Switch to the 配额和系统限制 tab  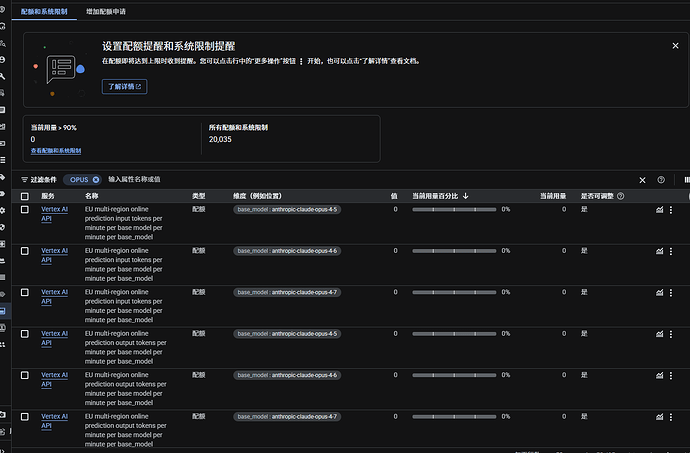pos(44,11)
